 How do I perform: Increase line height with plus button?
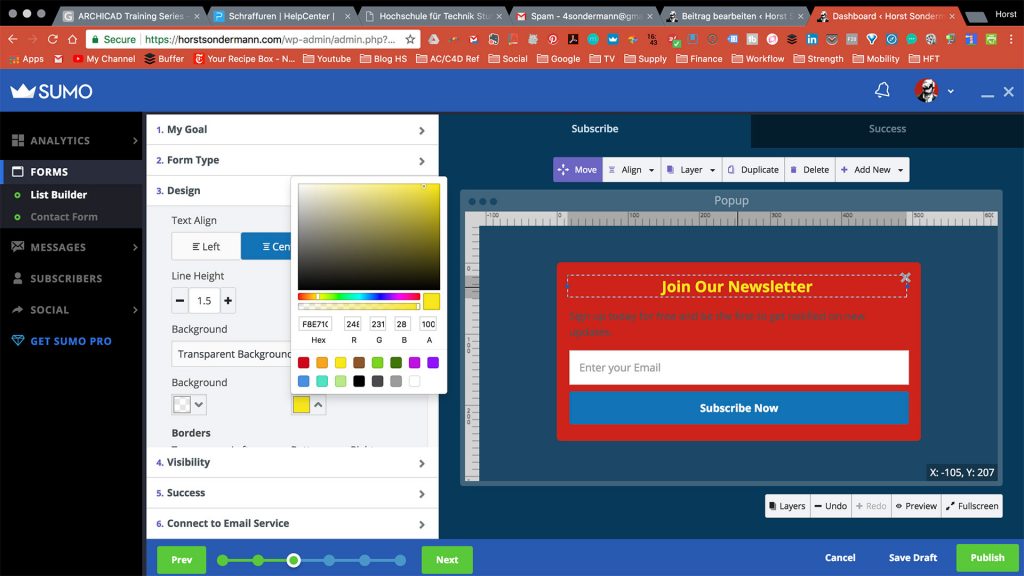click(228, 300)
